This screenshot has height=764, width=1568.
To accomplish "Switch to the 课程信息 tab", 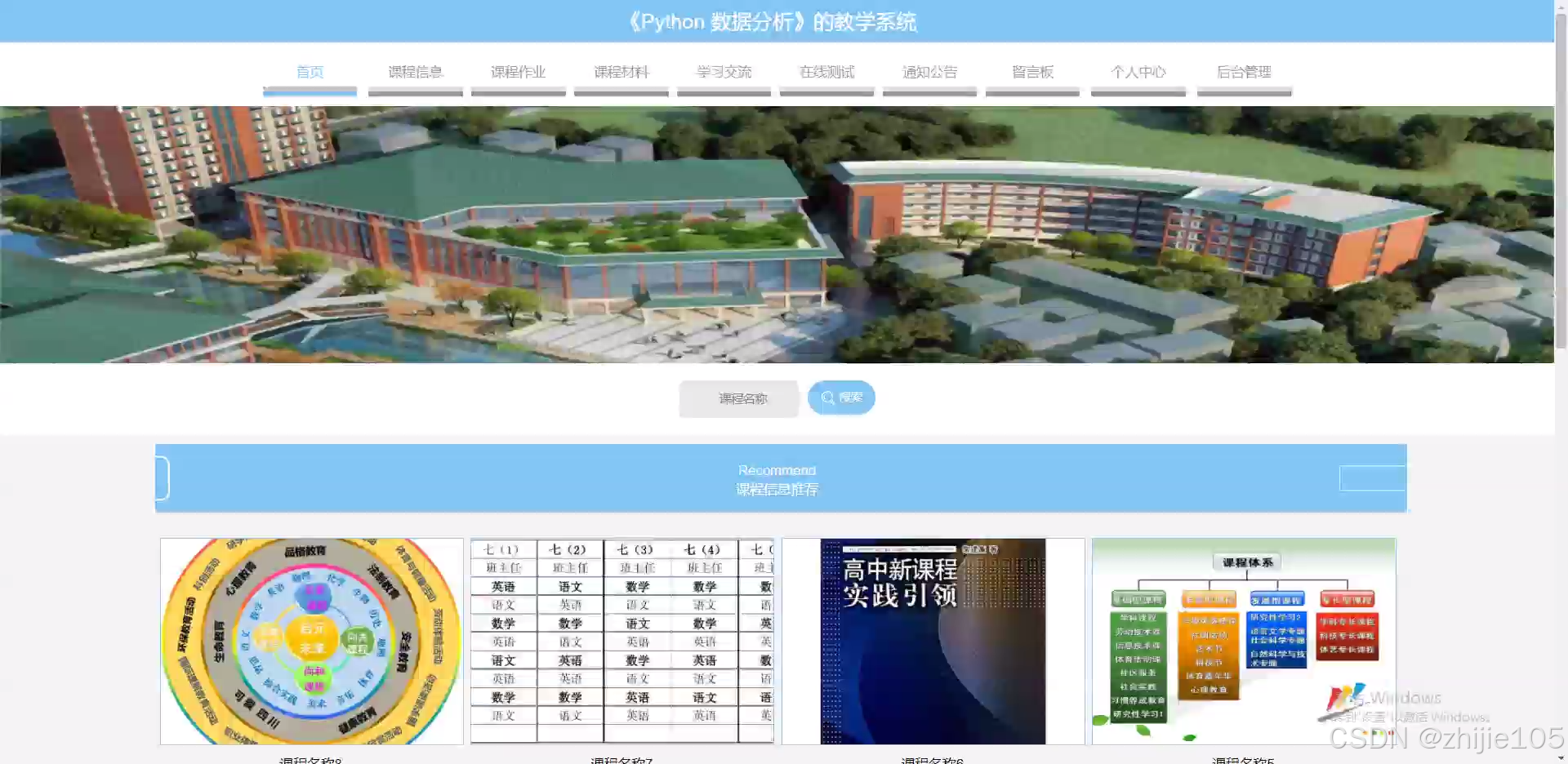I will click(x=415, y=72).
